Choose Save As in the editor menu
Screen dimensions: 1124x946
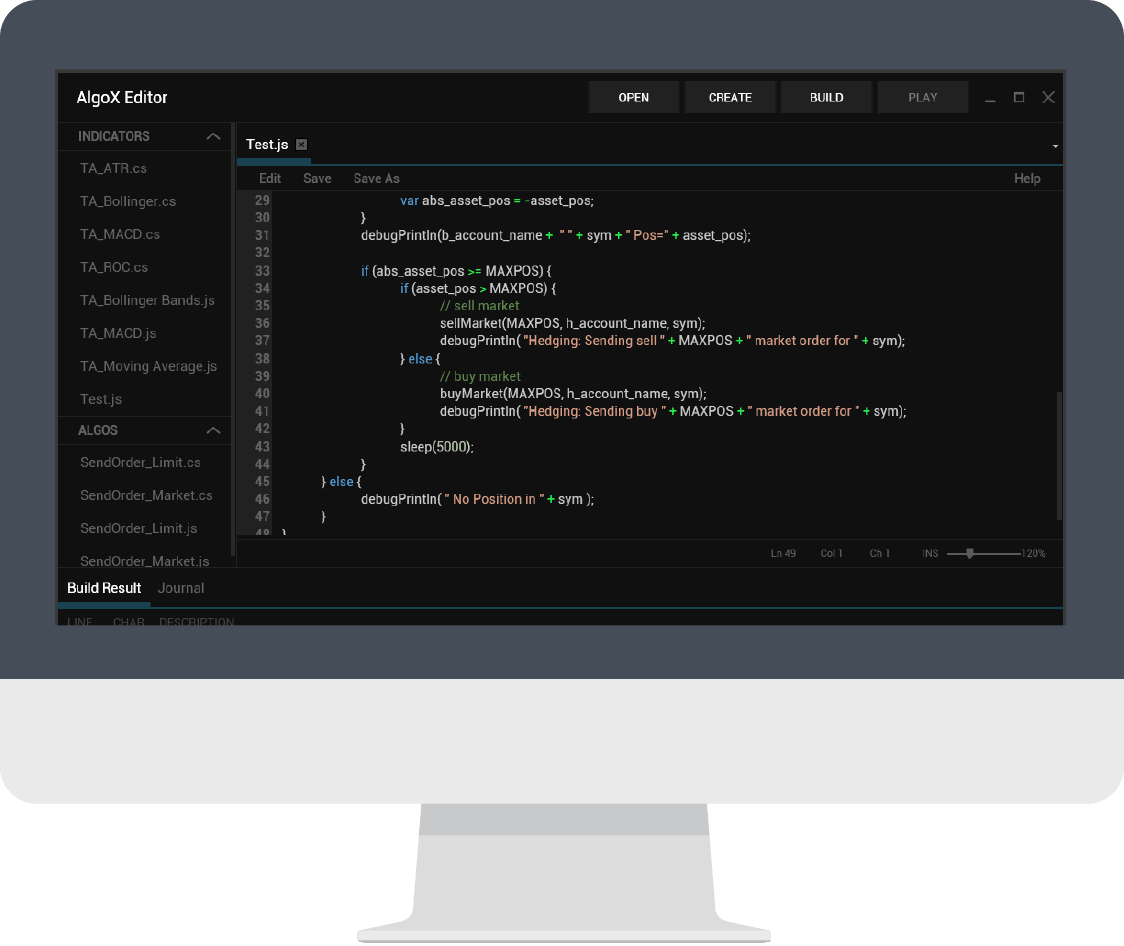tap(376, 178)
